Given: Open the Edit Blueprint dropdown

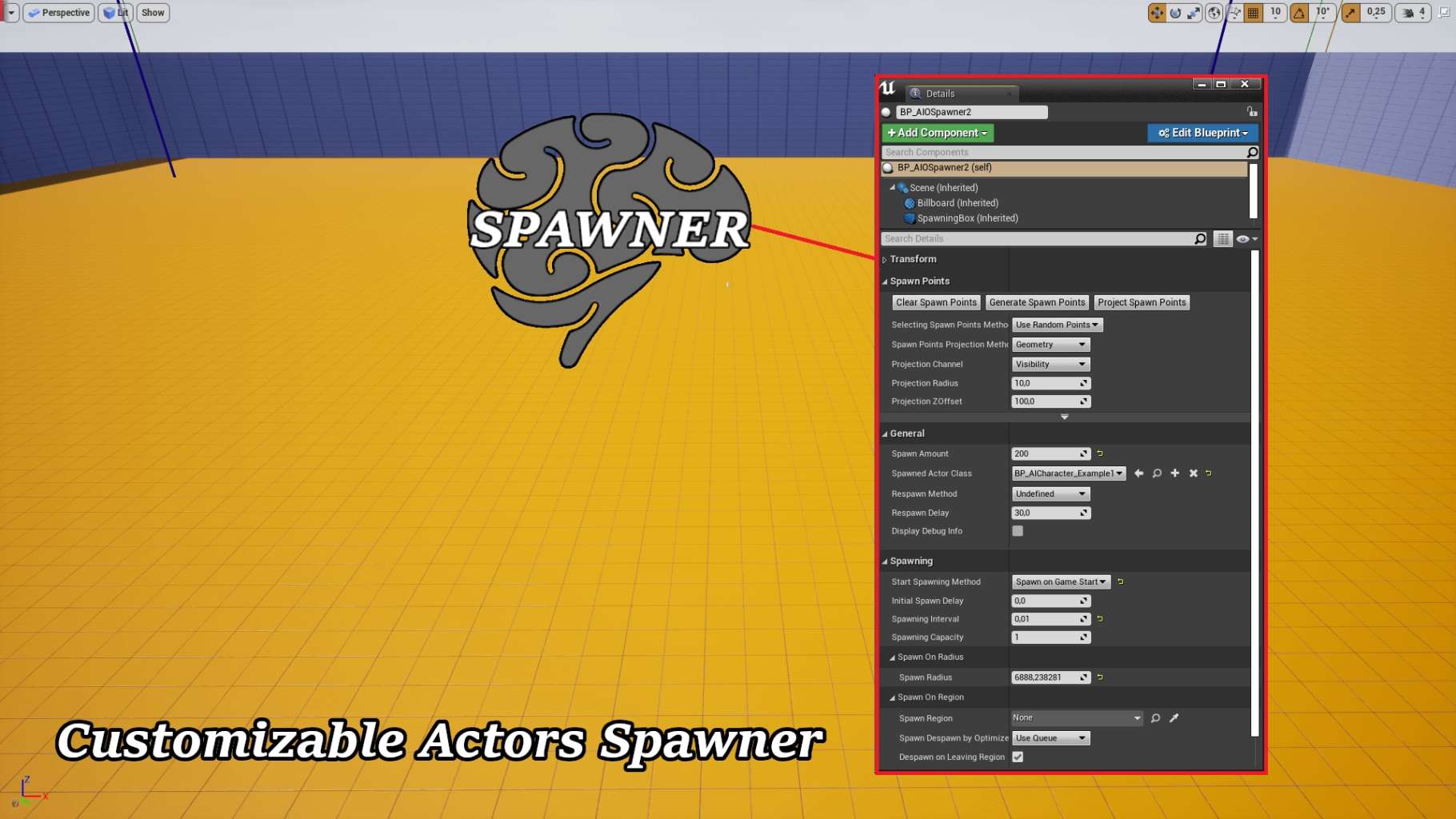Looking at the screenshot, I should (1202, 133).
